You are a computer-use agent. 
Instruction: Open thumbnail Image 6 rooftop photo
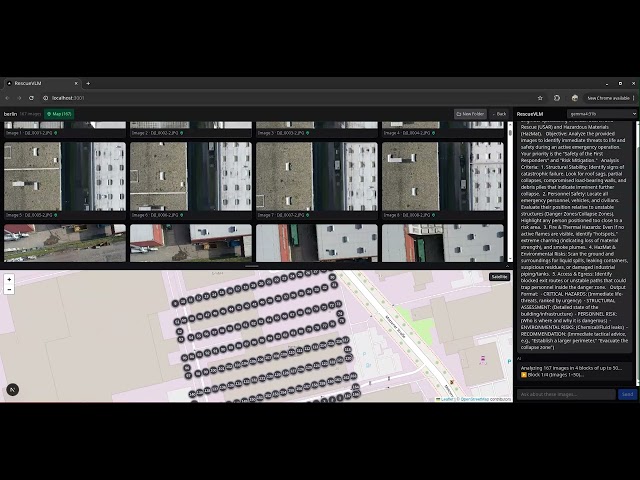(x=191, y=176)
